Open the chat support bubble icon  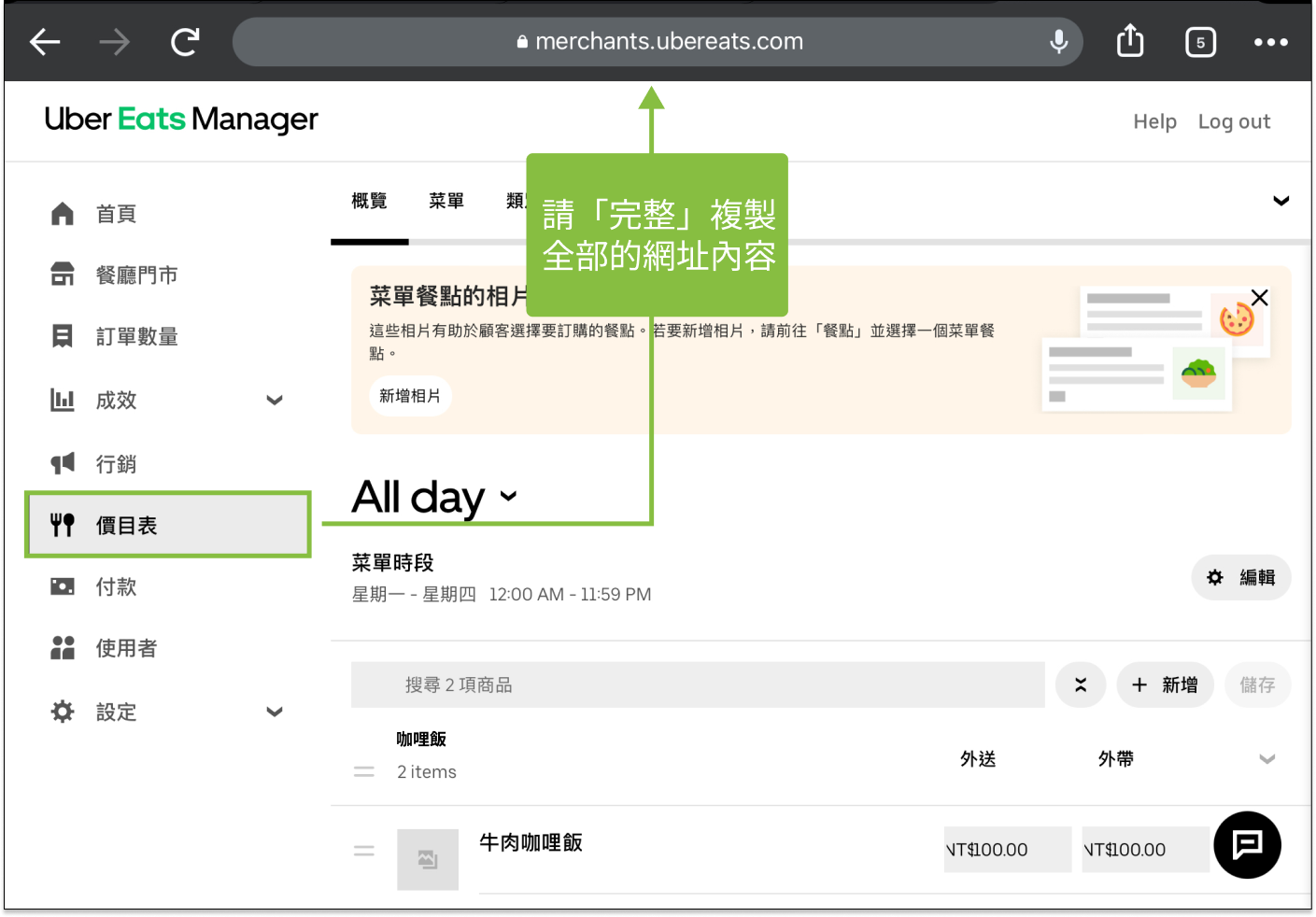(1247, 845)
